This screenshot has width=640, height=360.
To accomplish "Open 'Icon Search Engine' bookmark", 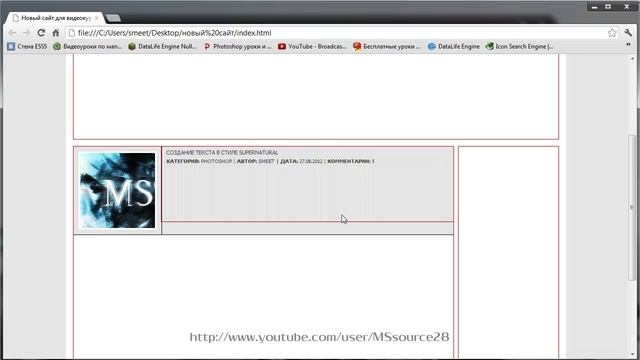I will 520,47.
